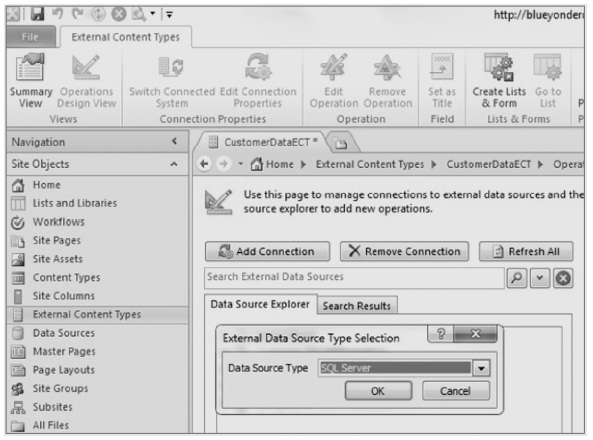Open Master Pages in navigation

click(x=98, y=352)
